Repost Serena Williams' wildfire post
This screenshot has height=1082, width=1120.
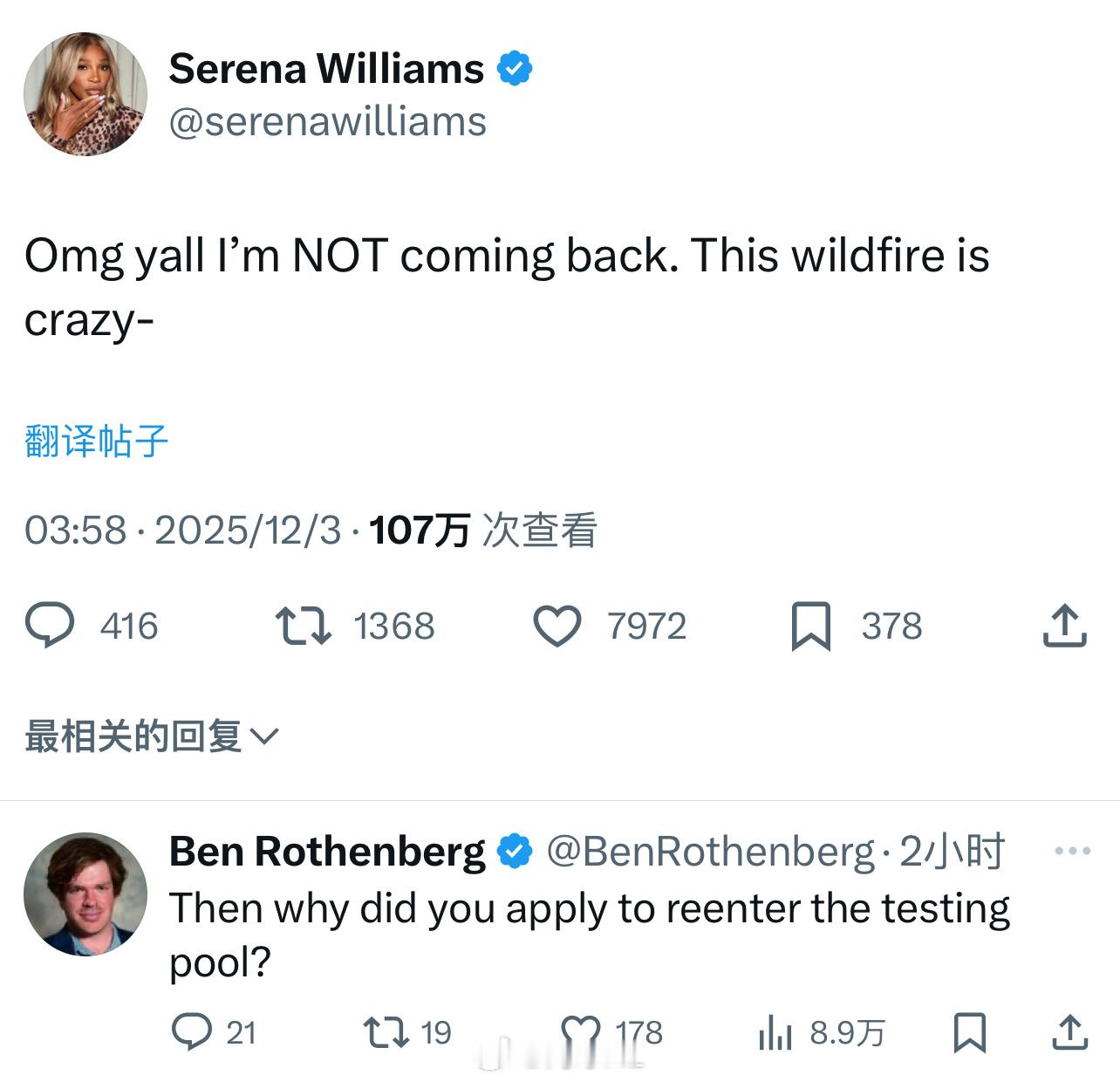pyautogui.click(x=303, y=626)
